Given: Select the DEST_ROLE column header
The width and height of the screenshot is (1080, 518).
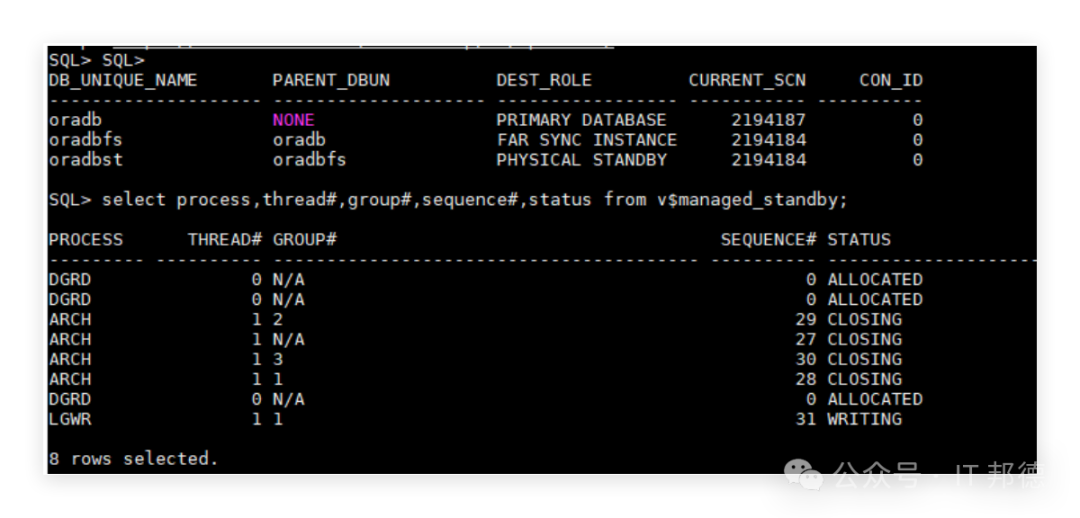Looking at the screenshot, I should (x=544, y=81).
